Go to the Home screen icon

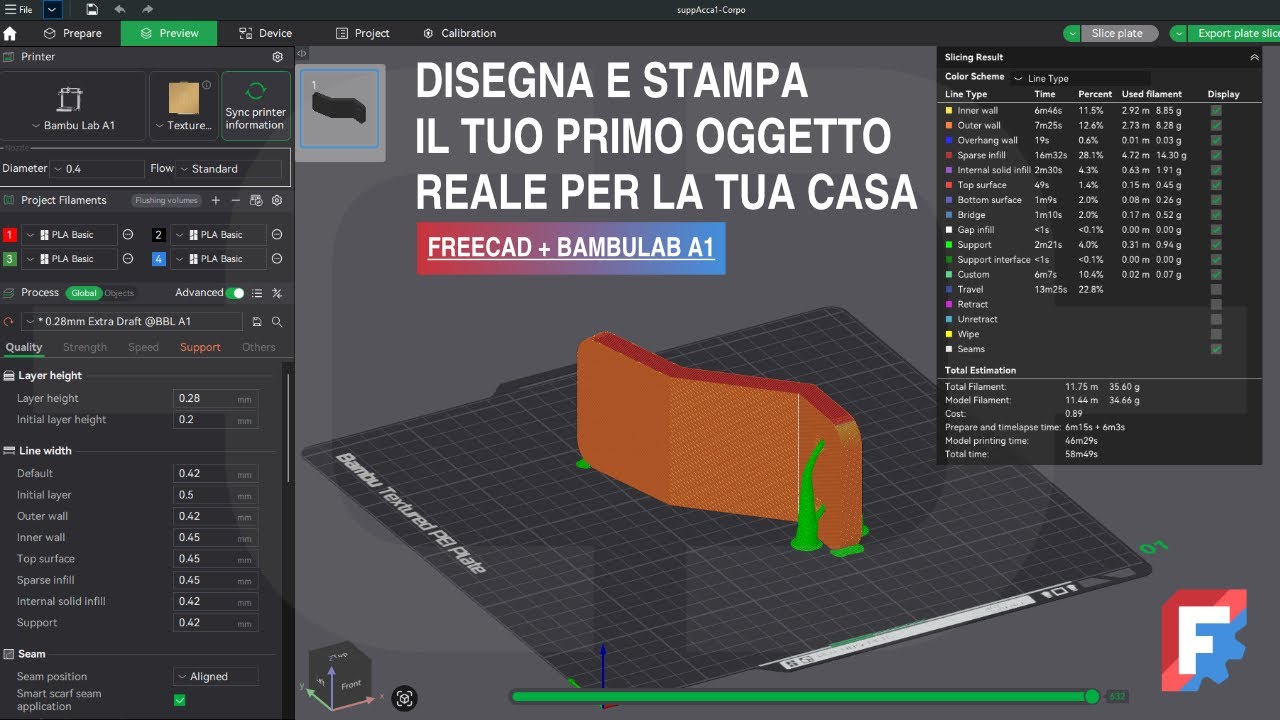10,33
